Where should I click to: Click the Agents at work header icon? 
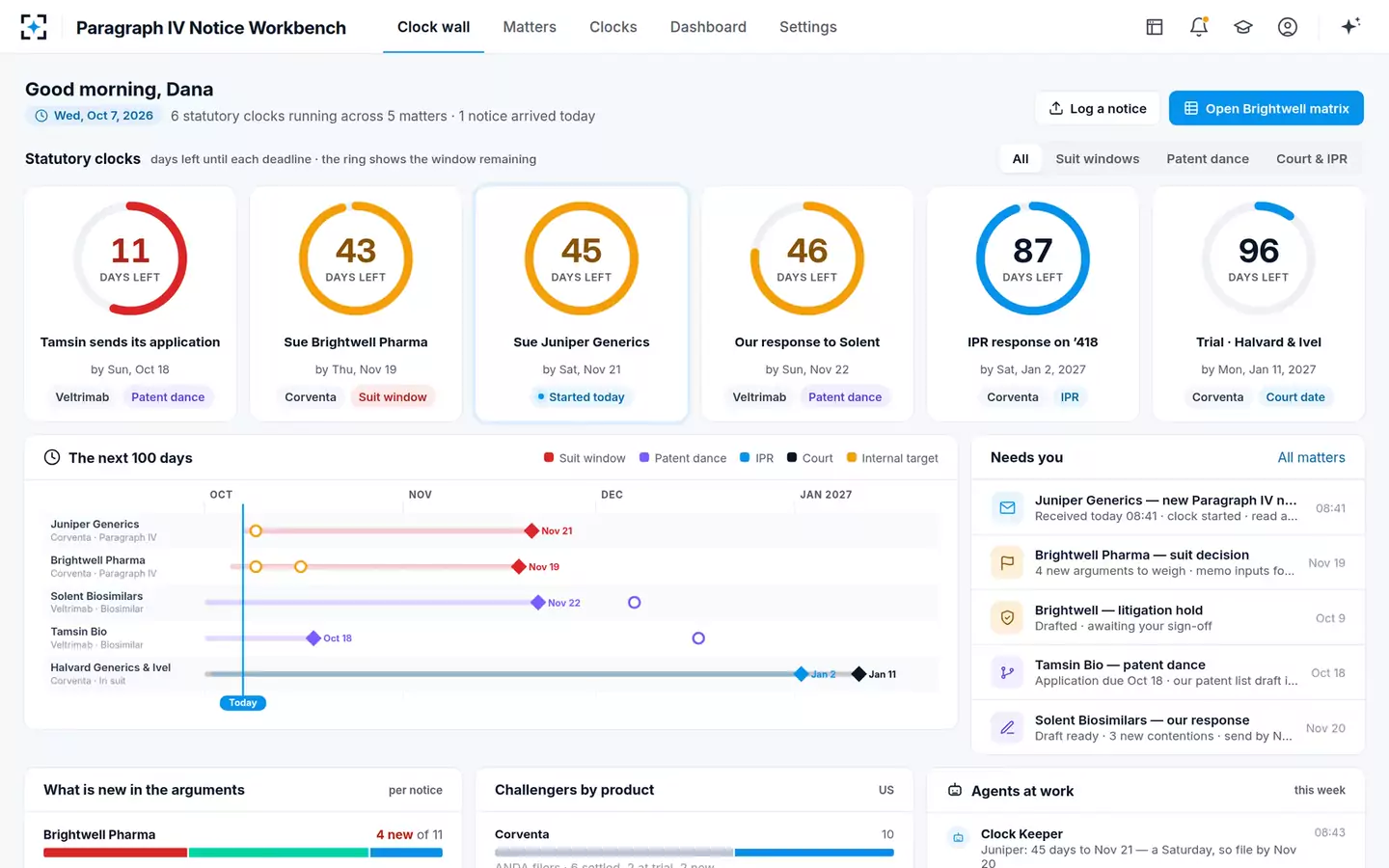(955, 790)
